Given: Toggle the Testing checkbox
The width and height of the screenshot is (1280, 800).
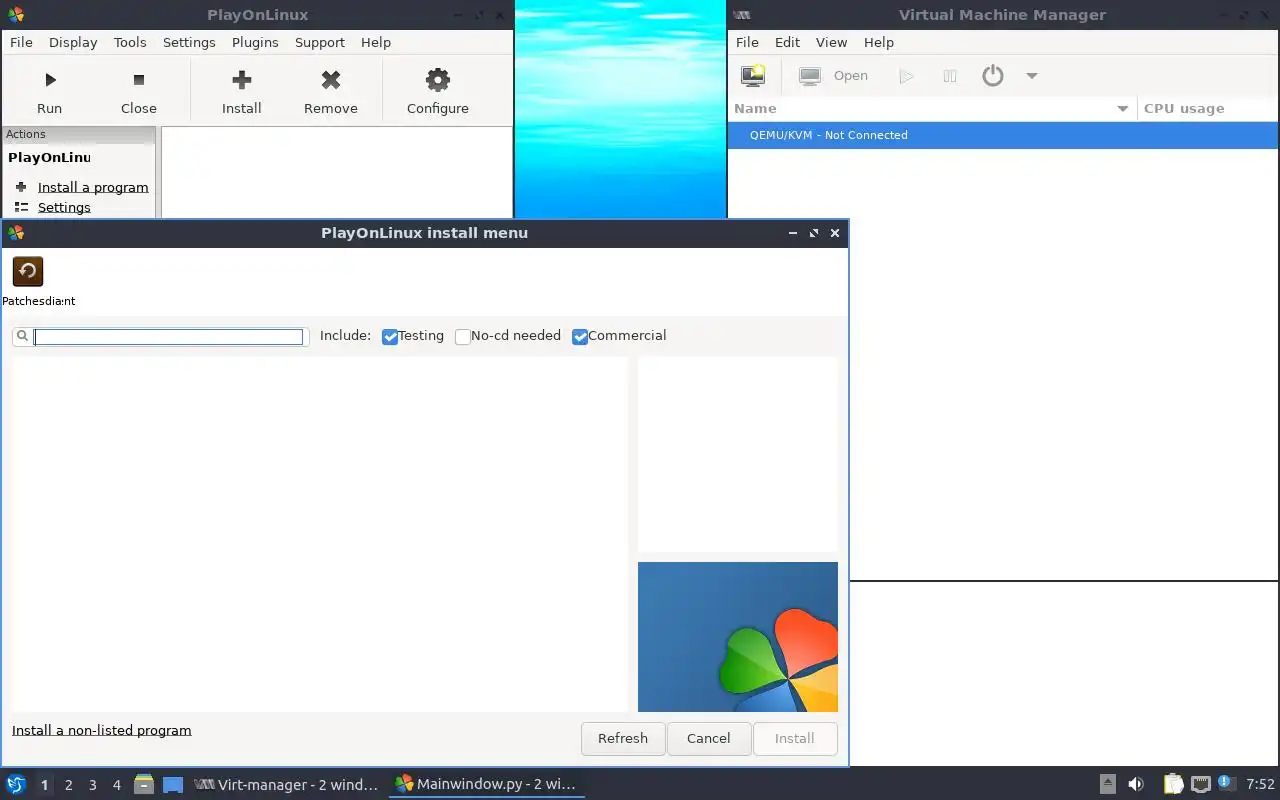Looking at the screenshot, I should pyautogui.click(x=390, y=337).
